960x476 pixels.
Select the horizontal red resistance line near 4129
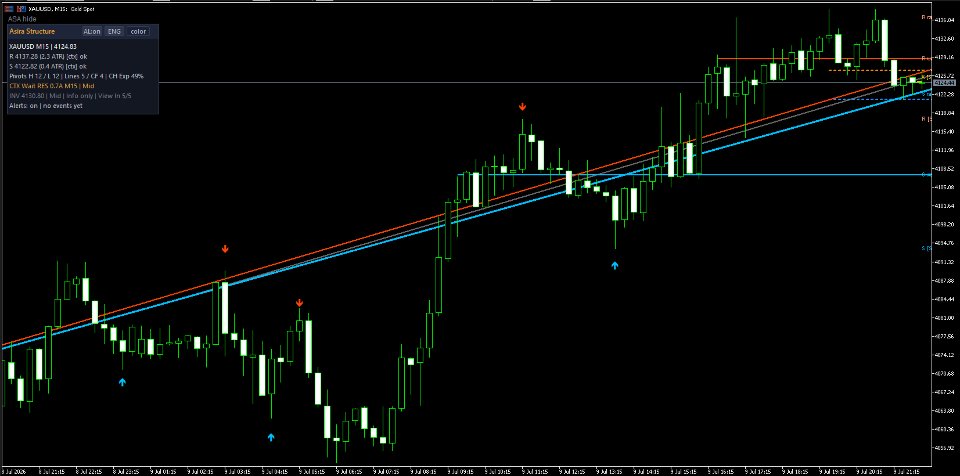click(x=824, y=59)
